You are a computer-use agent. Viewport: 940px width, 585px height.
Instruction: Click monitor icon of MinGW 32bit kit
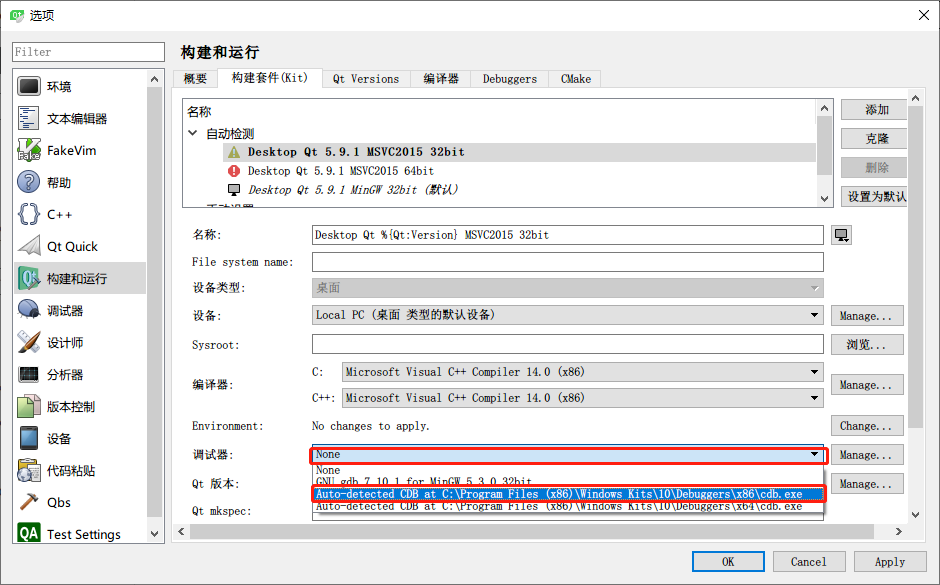click(234, 190)
